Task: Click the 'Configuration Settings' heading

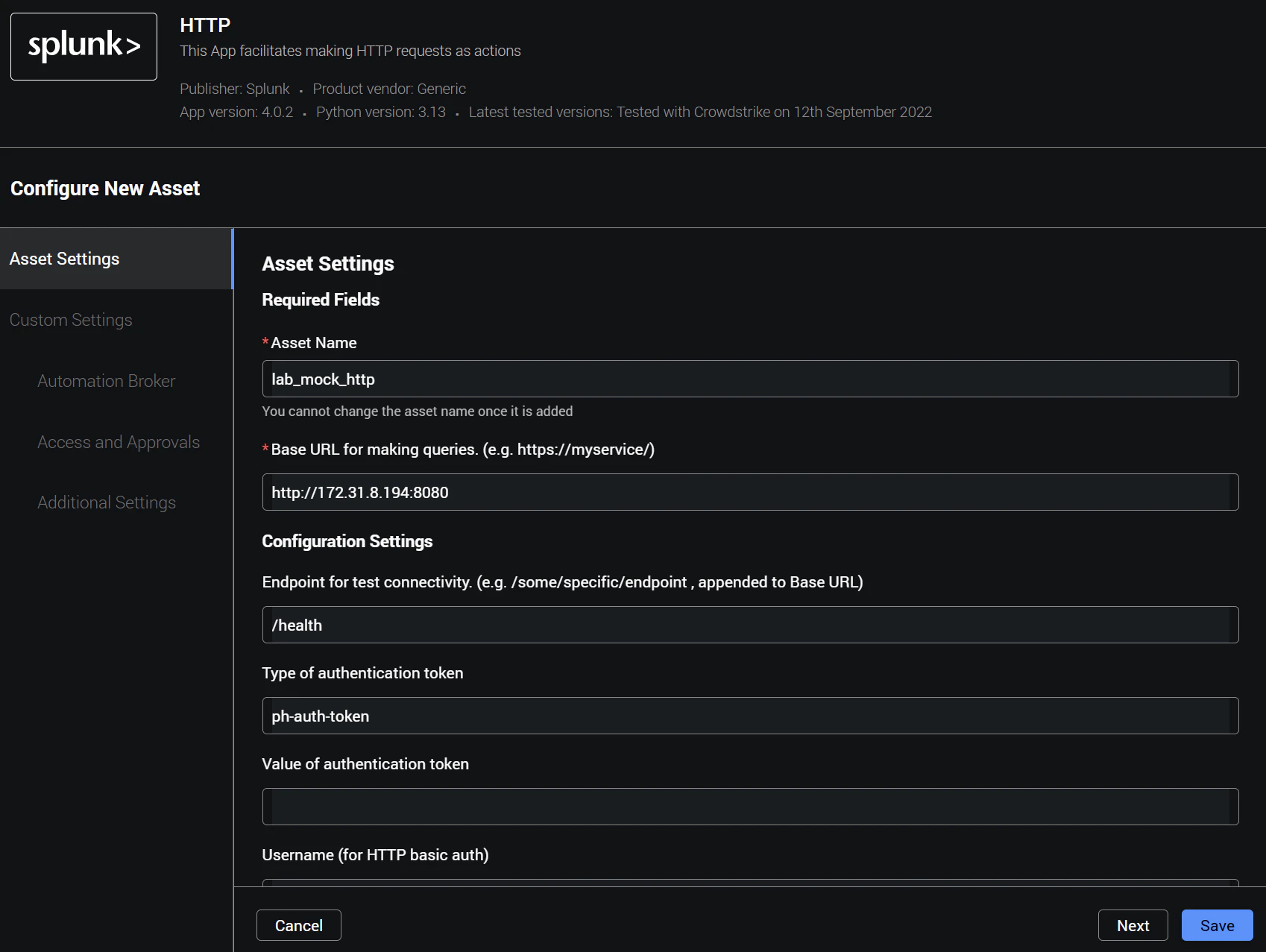Action: (x=347, y=541)
